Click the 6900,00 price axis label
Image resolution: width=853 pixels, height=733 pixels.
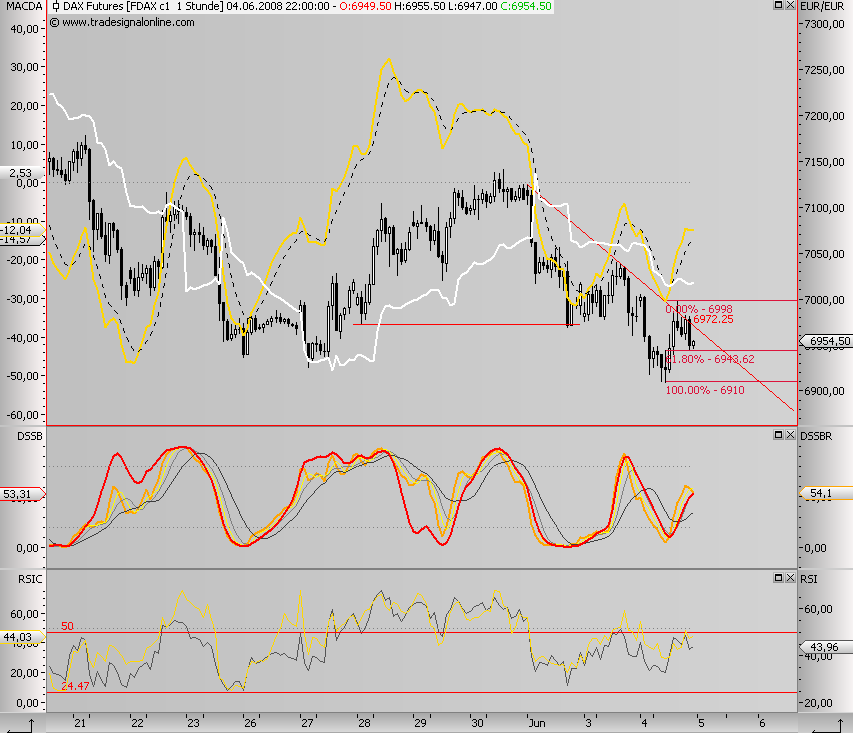click(825, 391)
